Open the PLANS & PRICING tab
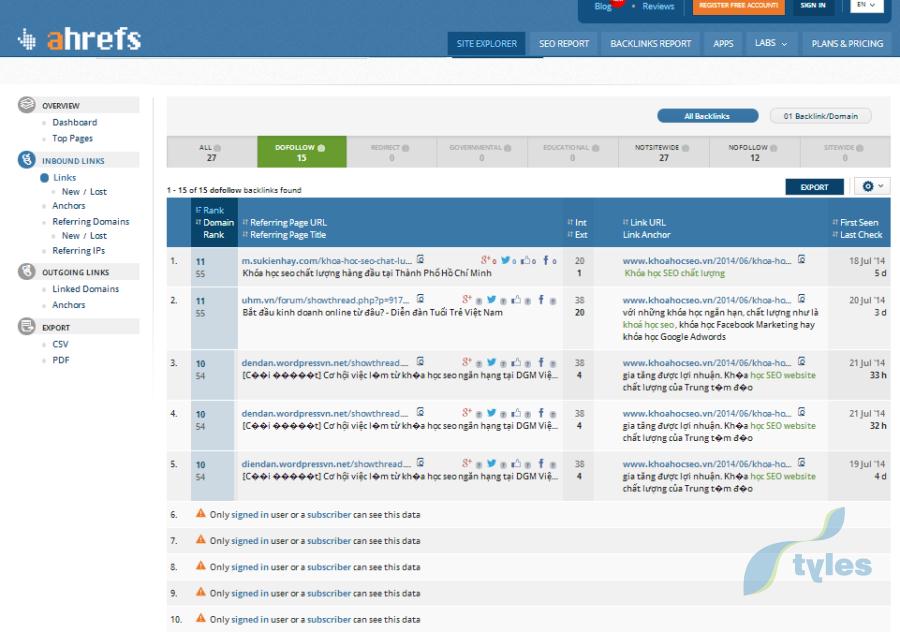This screenshot has height=632, width=900. pyautogui.click(x=847, y=44)
